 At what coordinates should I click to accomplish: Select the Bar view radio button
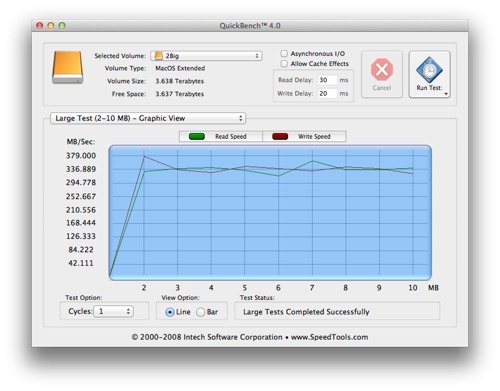point(200,312)
